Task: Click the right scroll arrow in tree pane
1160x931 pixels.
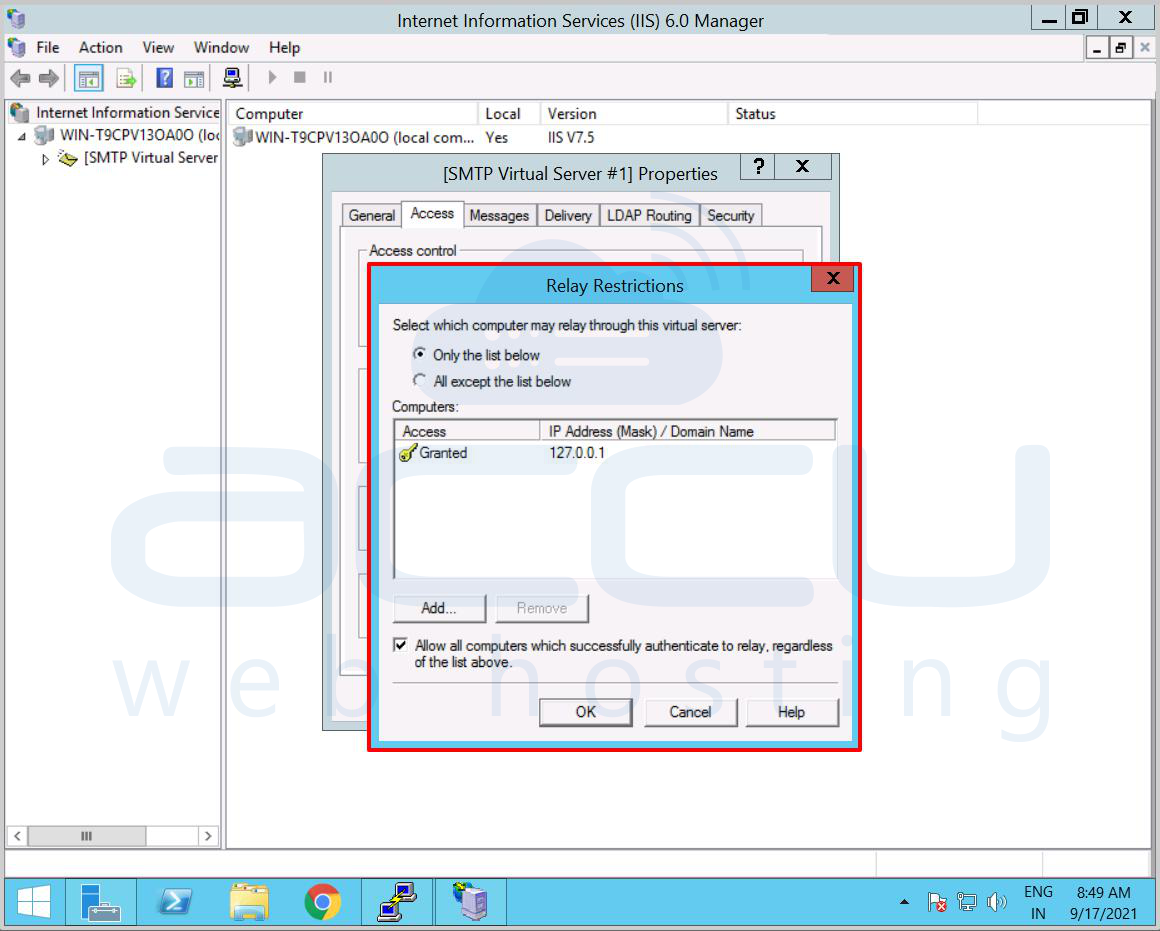Action: pos(209,836)
